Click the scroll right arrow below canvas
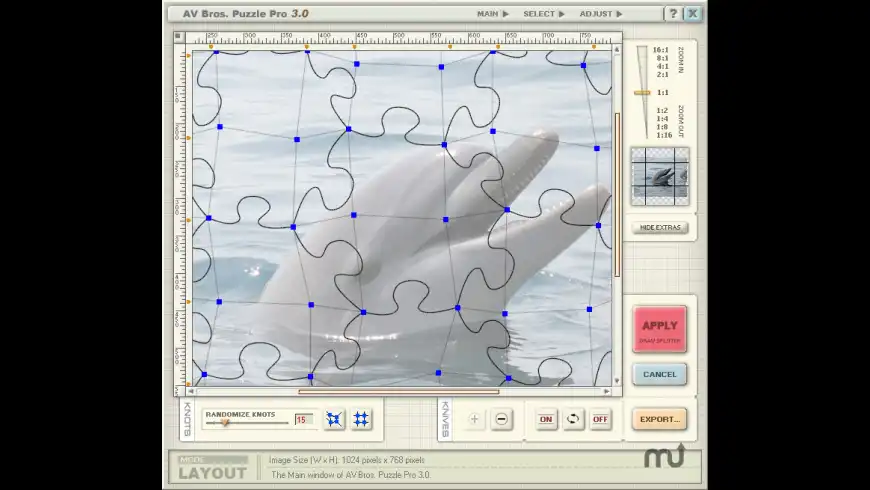Viewport: 870px width, 490px height. click(x=606, y=392)
